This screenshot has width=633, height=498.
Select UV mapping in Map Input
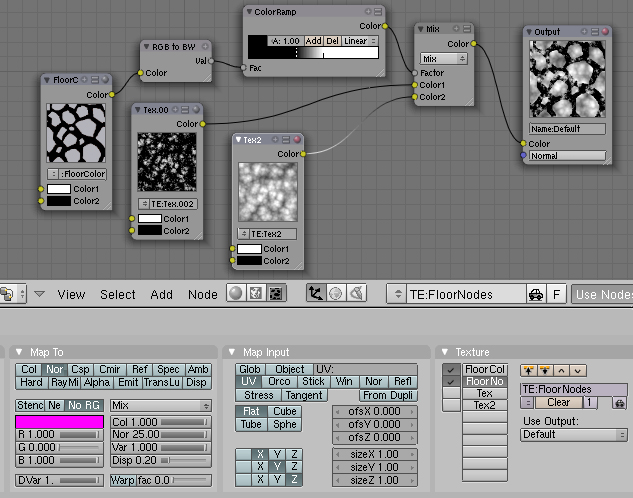249,382
